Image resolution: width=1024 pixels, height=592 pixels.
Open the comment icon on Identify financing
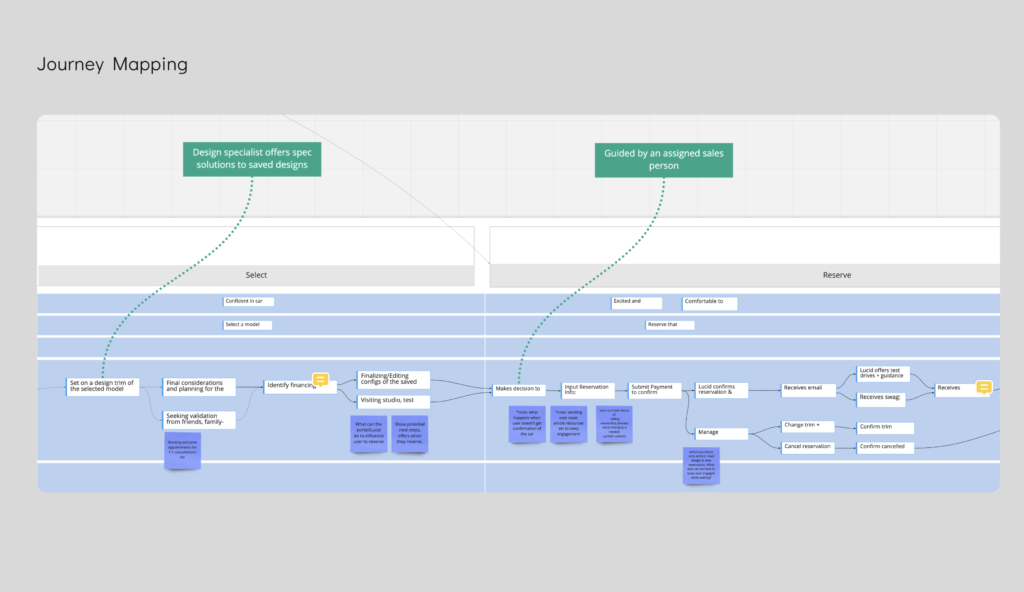point(321,380)
